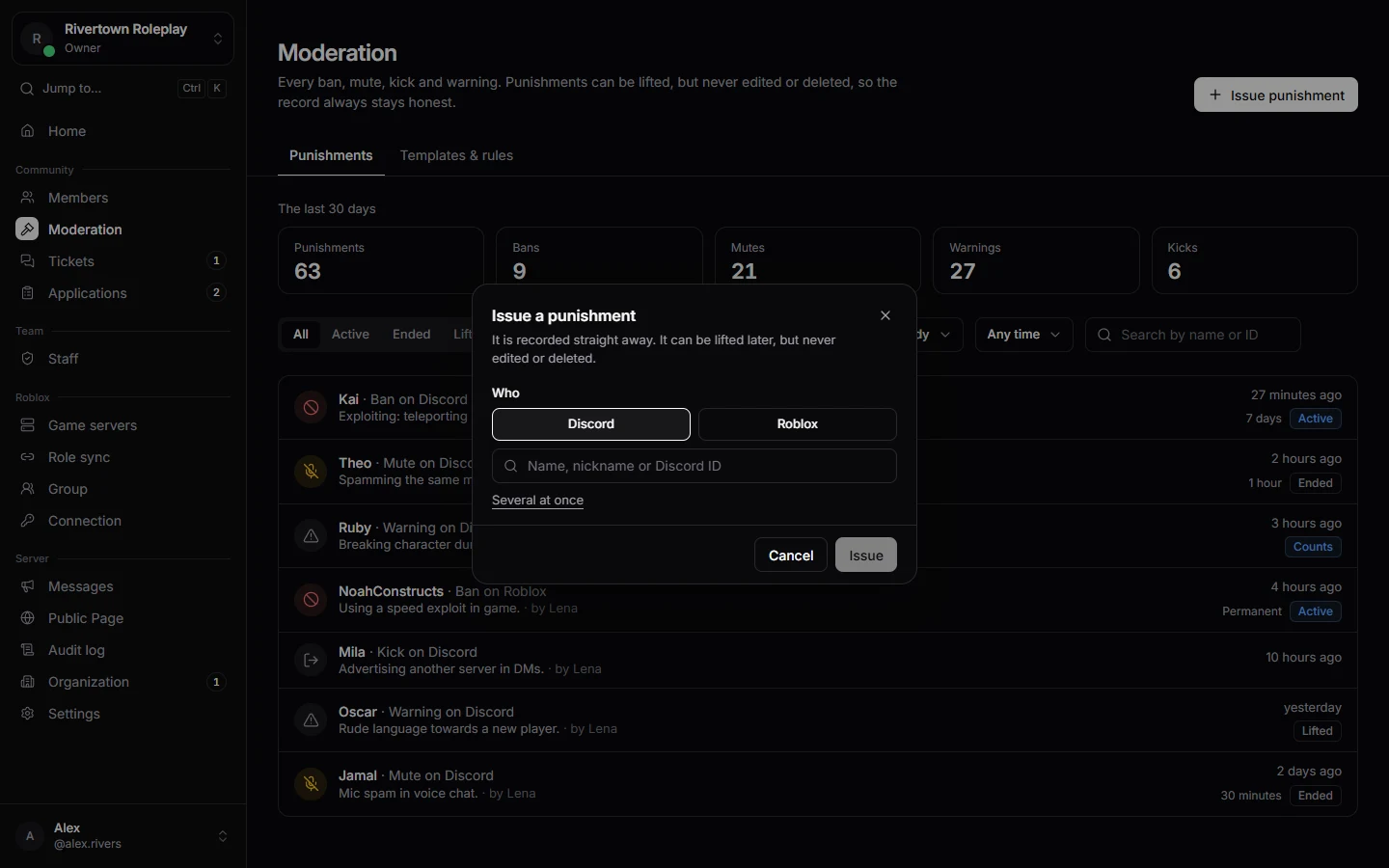Click the Staff shield icon
Image resolution: width=1389 pixels, height=868 pixels.
point(28,359)
